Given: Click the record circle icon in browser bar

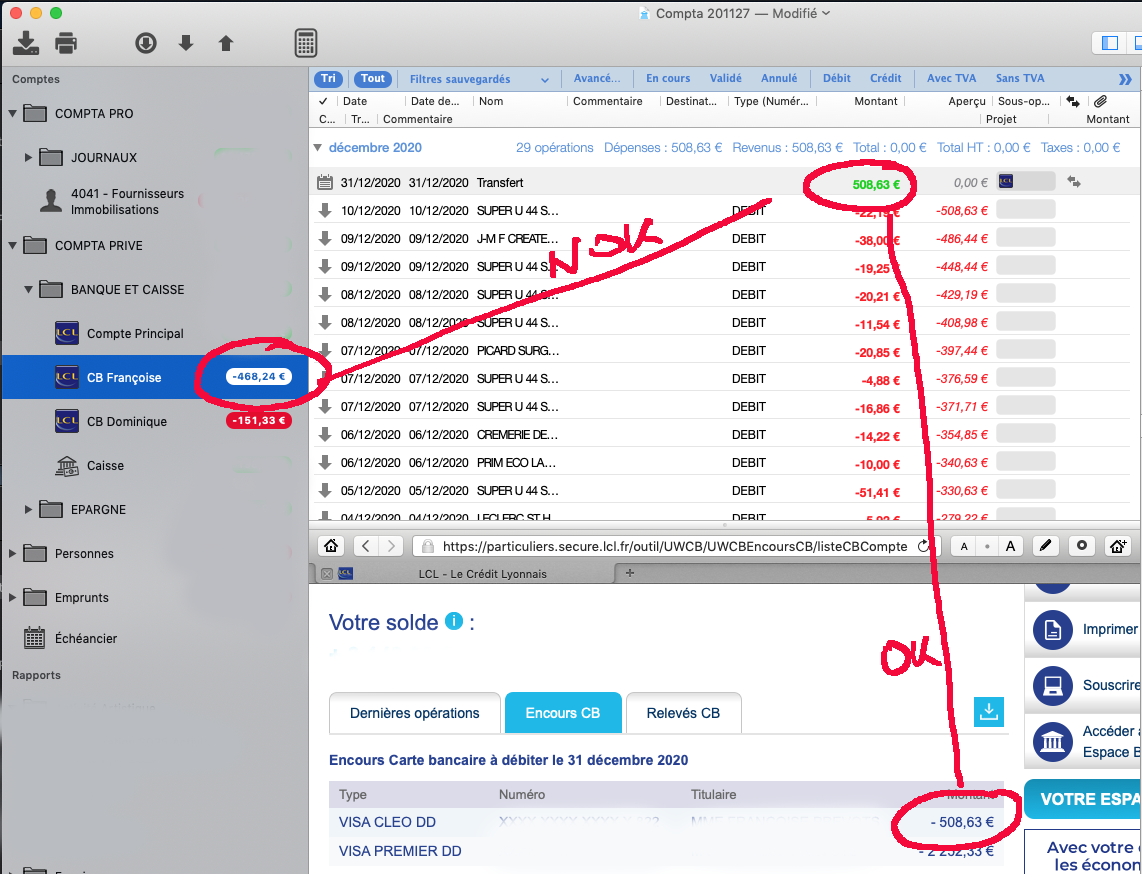Looking at the screenshot, I should pyautogui.click(x=1082, y=546).
